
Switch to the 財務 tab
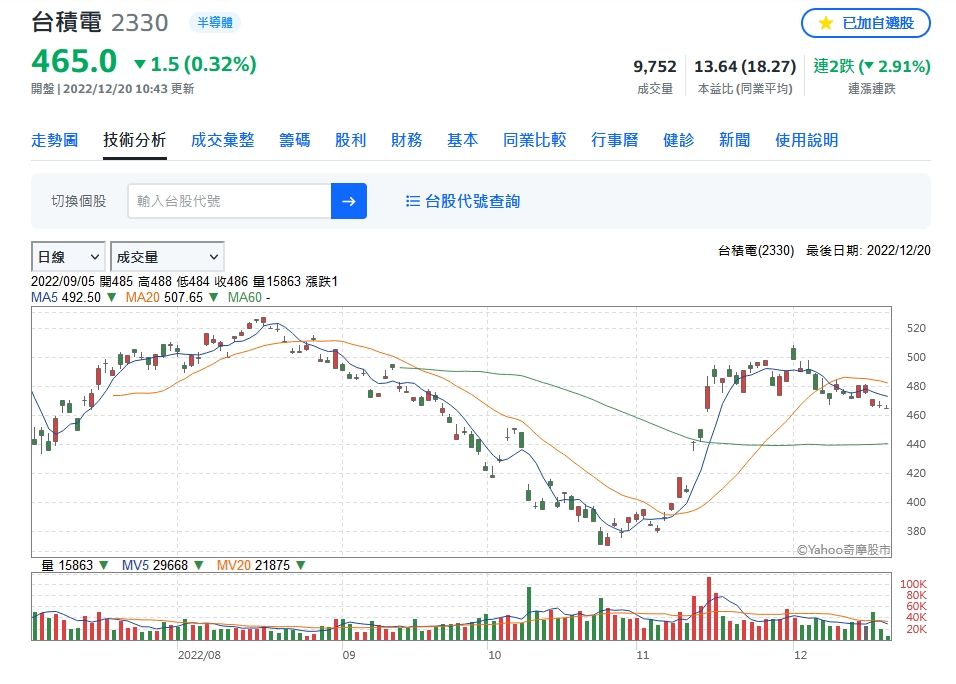(407, 140)
